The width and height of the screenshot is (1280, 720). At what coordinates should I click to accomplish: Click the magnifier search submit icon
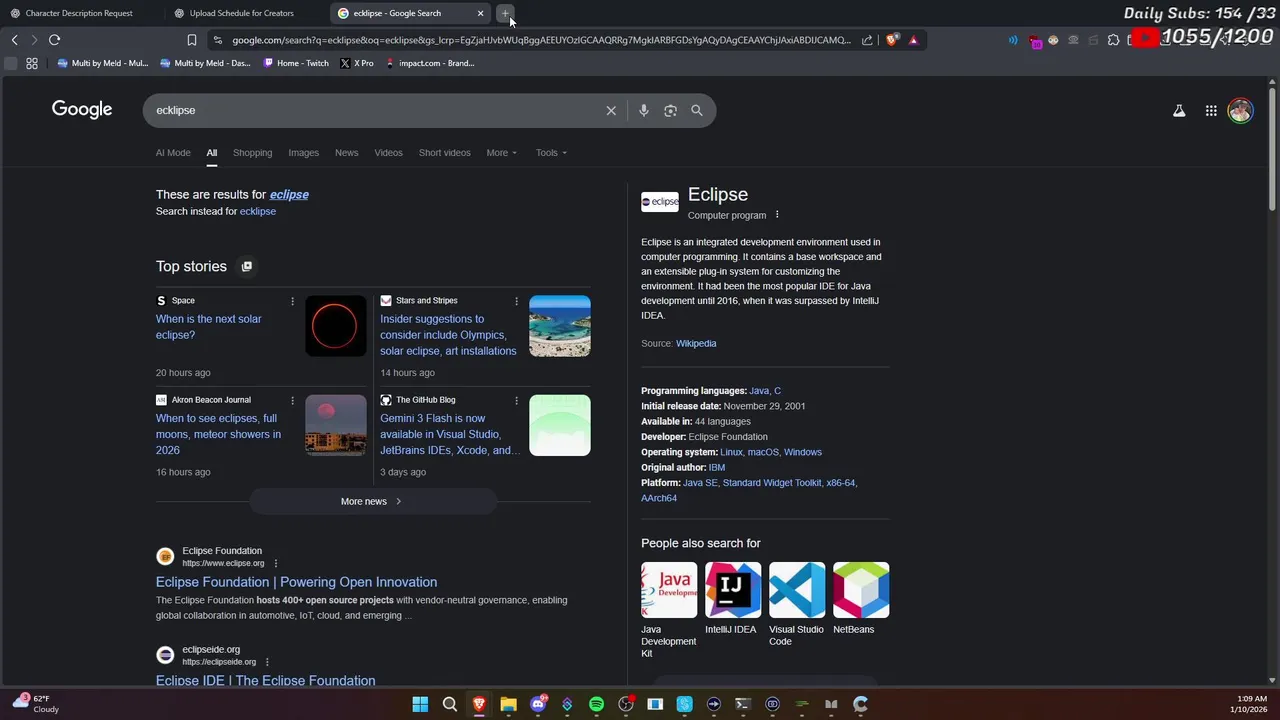[x=697, y=111]
